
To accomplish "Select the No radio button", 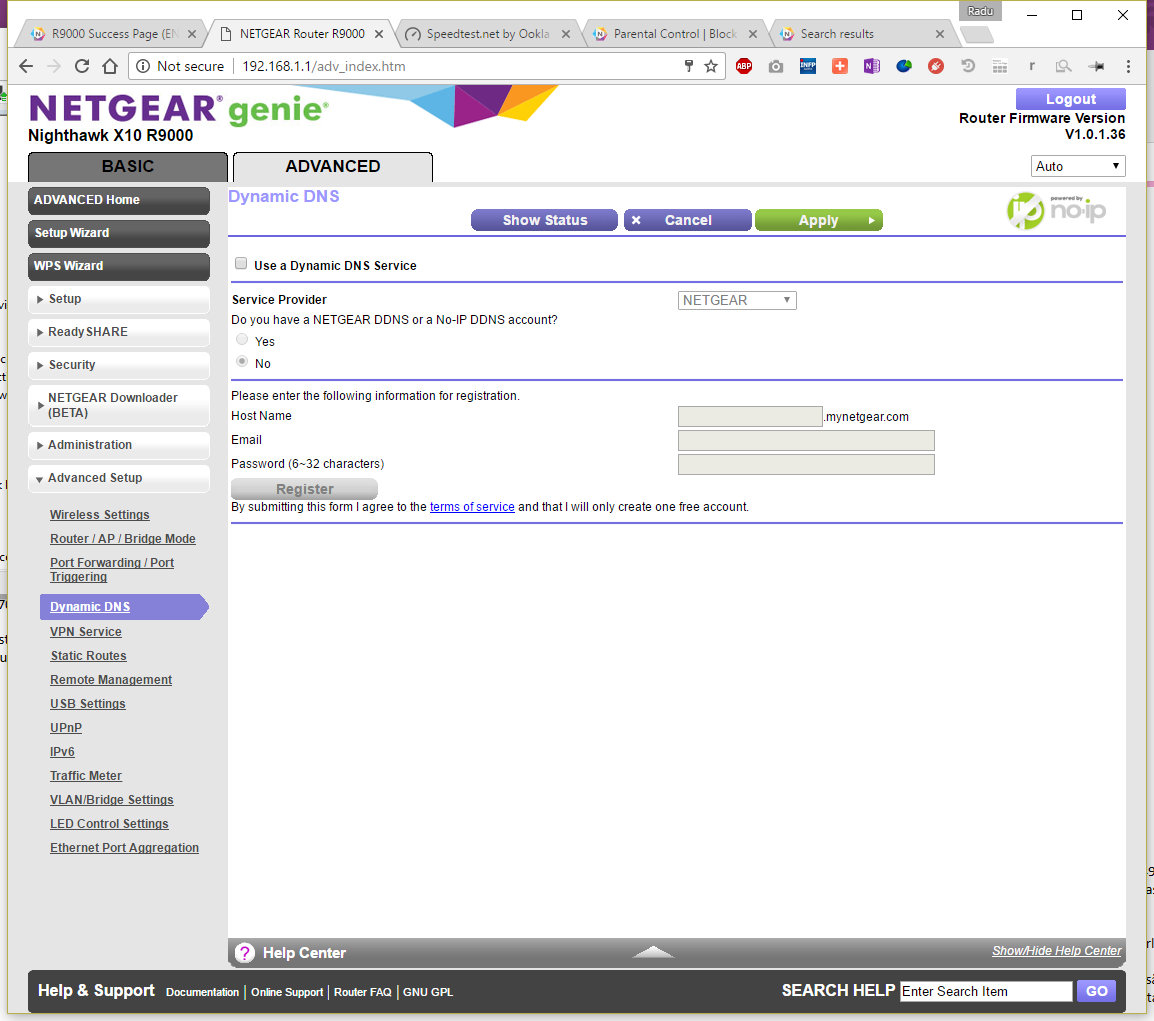I will (x=242, y=362).
